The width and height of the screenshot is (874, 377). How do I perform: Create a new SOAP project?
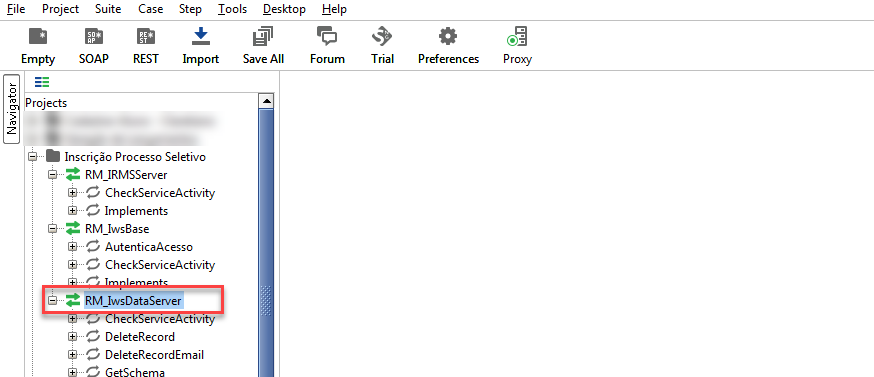coord(94,46)
